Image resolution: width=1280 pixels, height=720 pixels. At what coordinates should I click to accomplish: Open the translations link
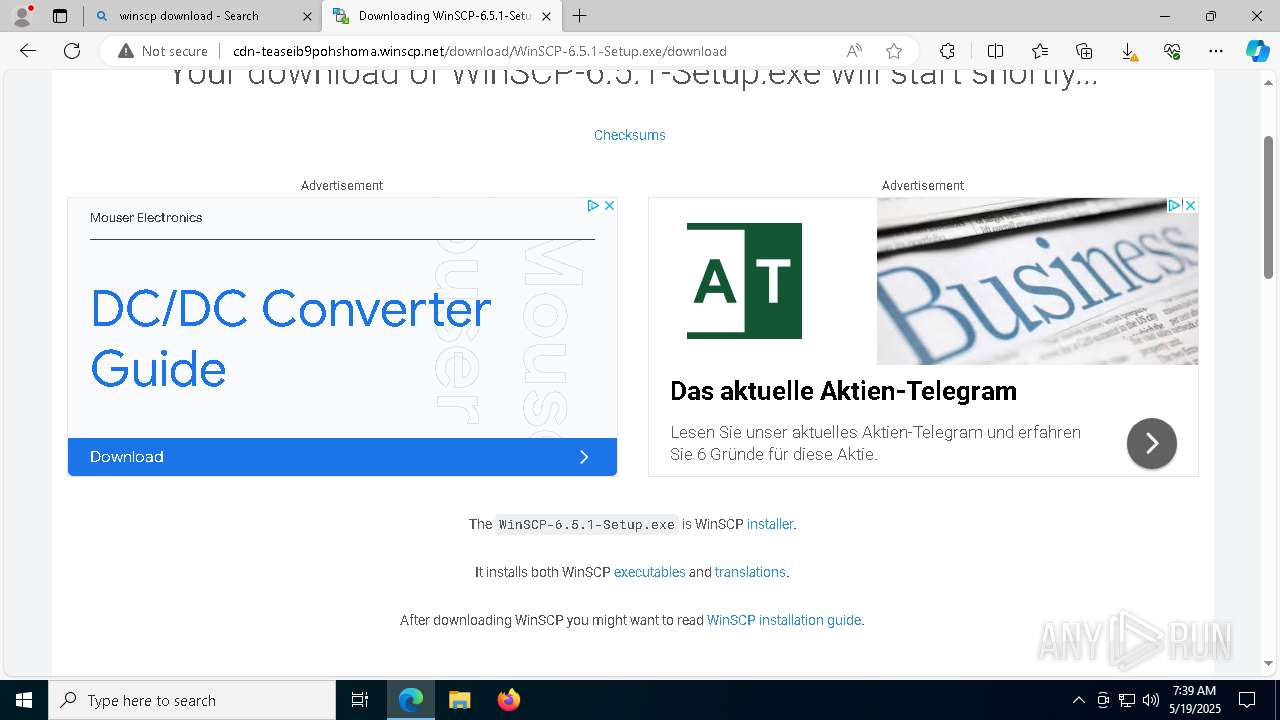coord(750,572)
